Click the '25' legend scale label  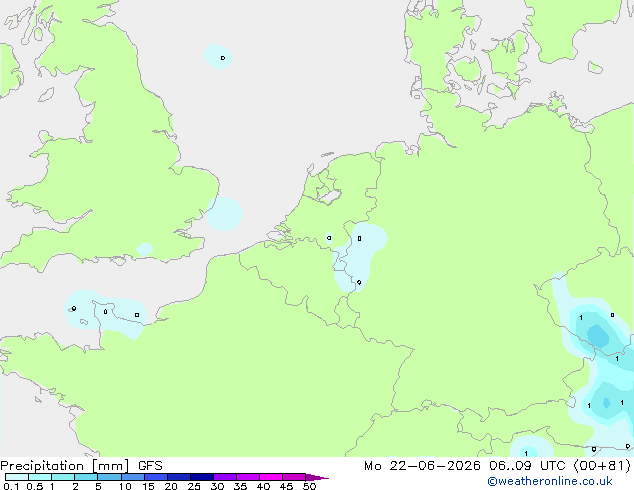click(194, 486)
